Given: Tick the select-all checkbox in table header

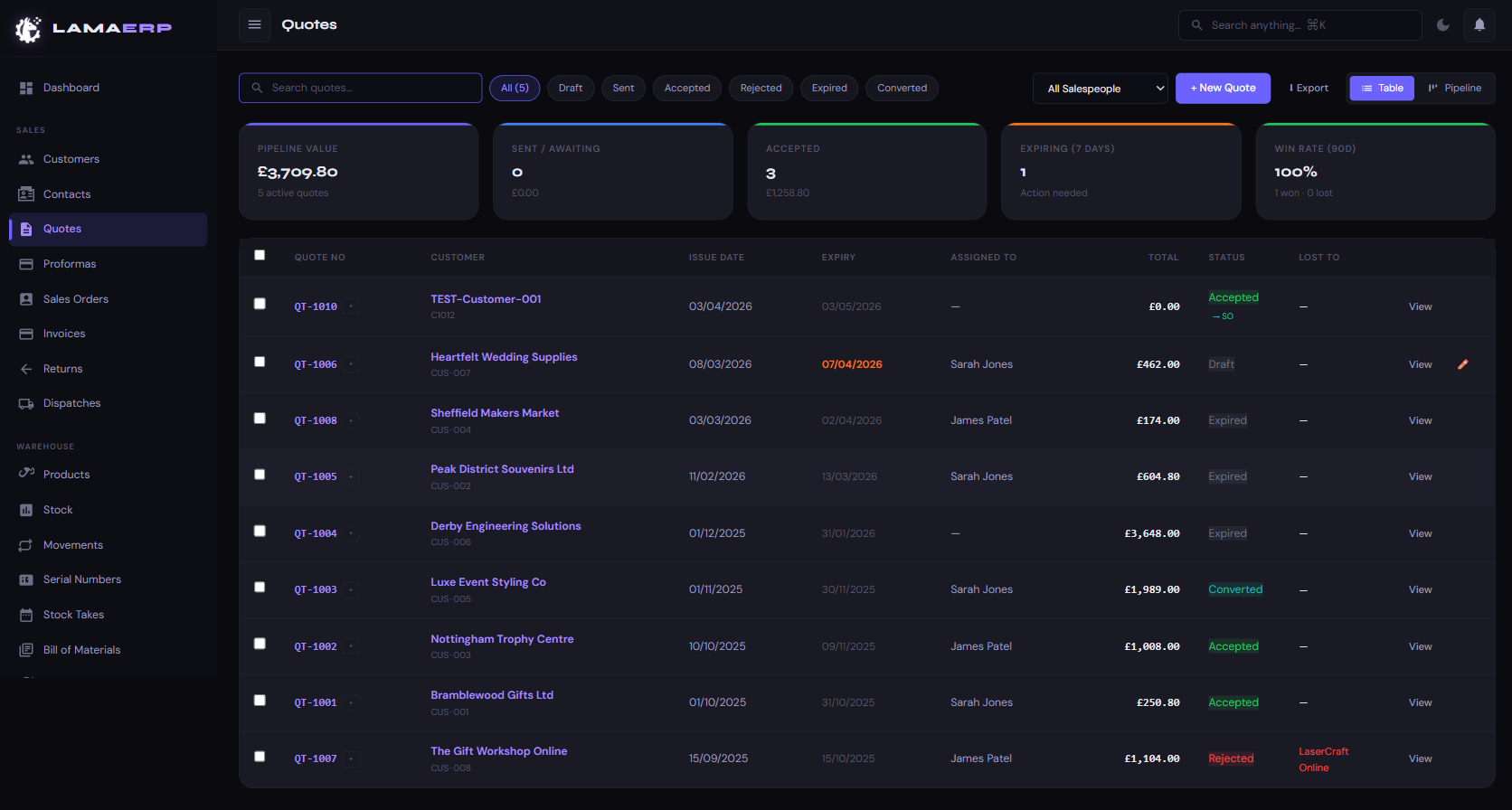Looking at the screenshot, I should tap(260, 256).
